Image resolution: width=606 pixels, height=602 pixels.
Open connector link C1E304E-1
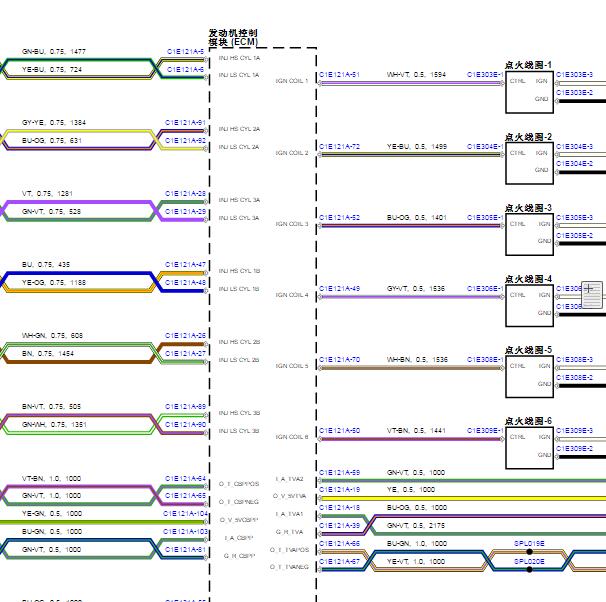pyautogui.click(x=485, y=146)
